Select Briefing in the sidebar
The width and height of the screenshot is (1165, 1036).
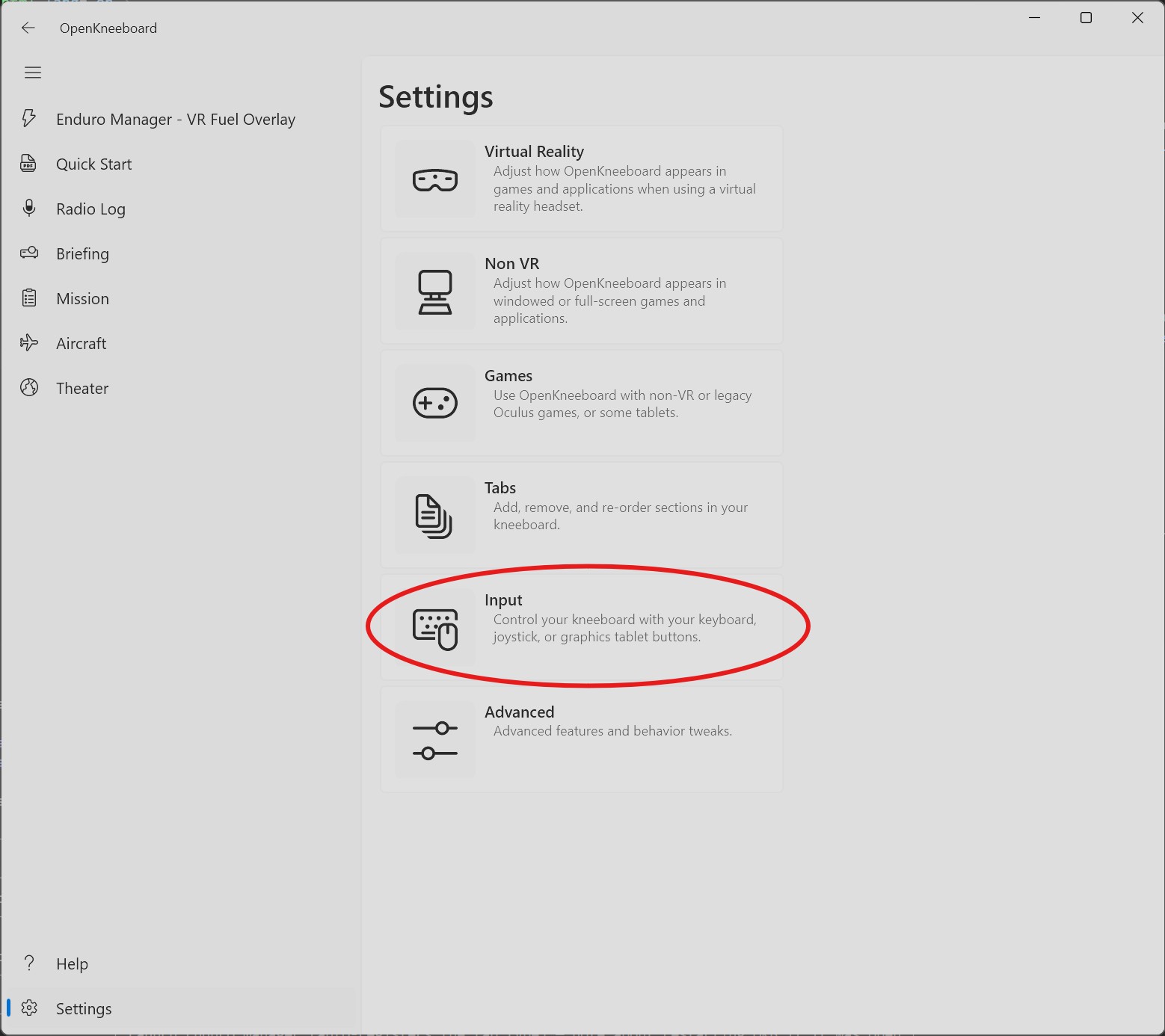pos(82,254)
